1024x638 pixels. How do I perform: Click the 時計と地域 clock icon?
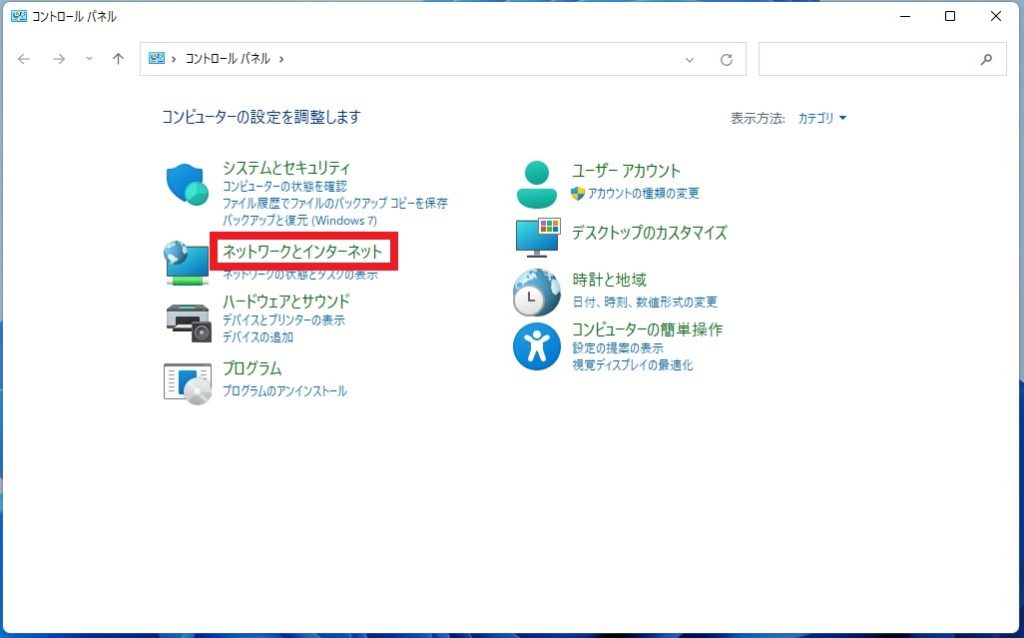tap(536, 292)
